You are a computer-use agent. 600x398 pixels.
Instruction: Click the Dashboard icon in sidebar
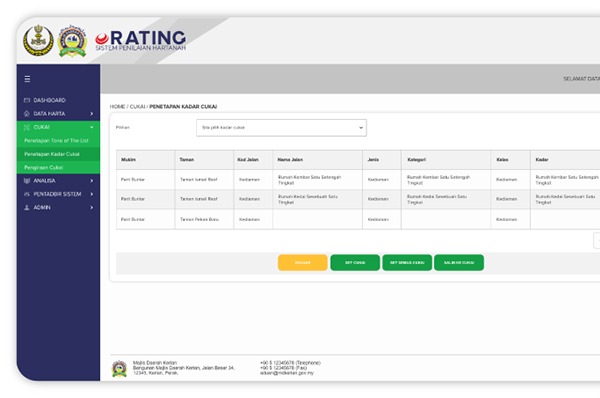(x=27, y=100)
